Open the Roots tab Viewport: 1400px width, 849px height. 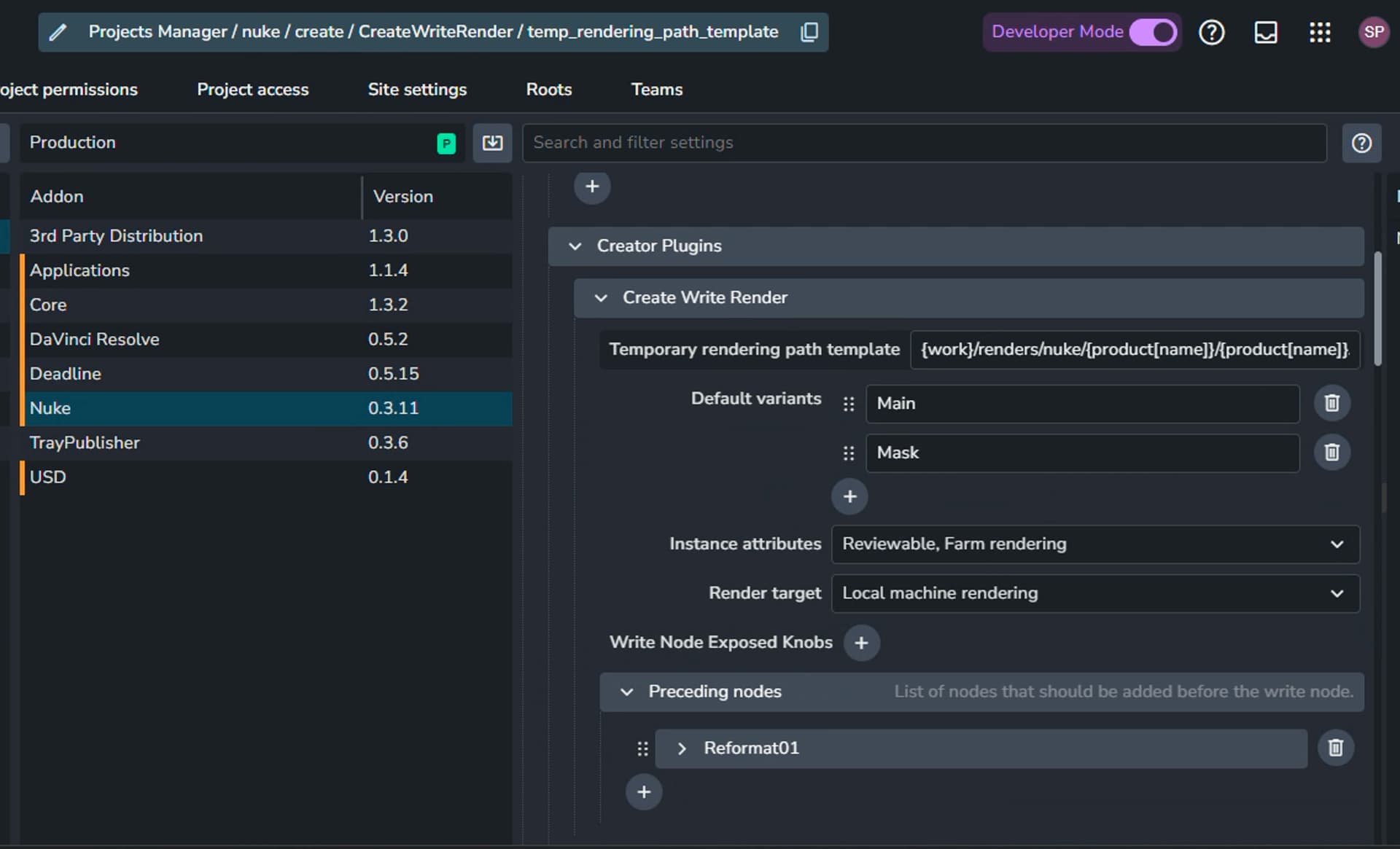click(549, 90)
